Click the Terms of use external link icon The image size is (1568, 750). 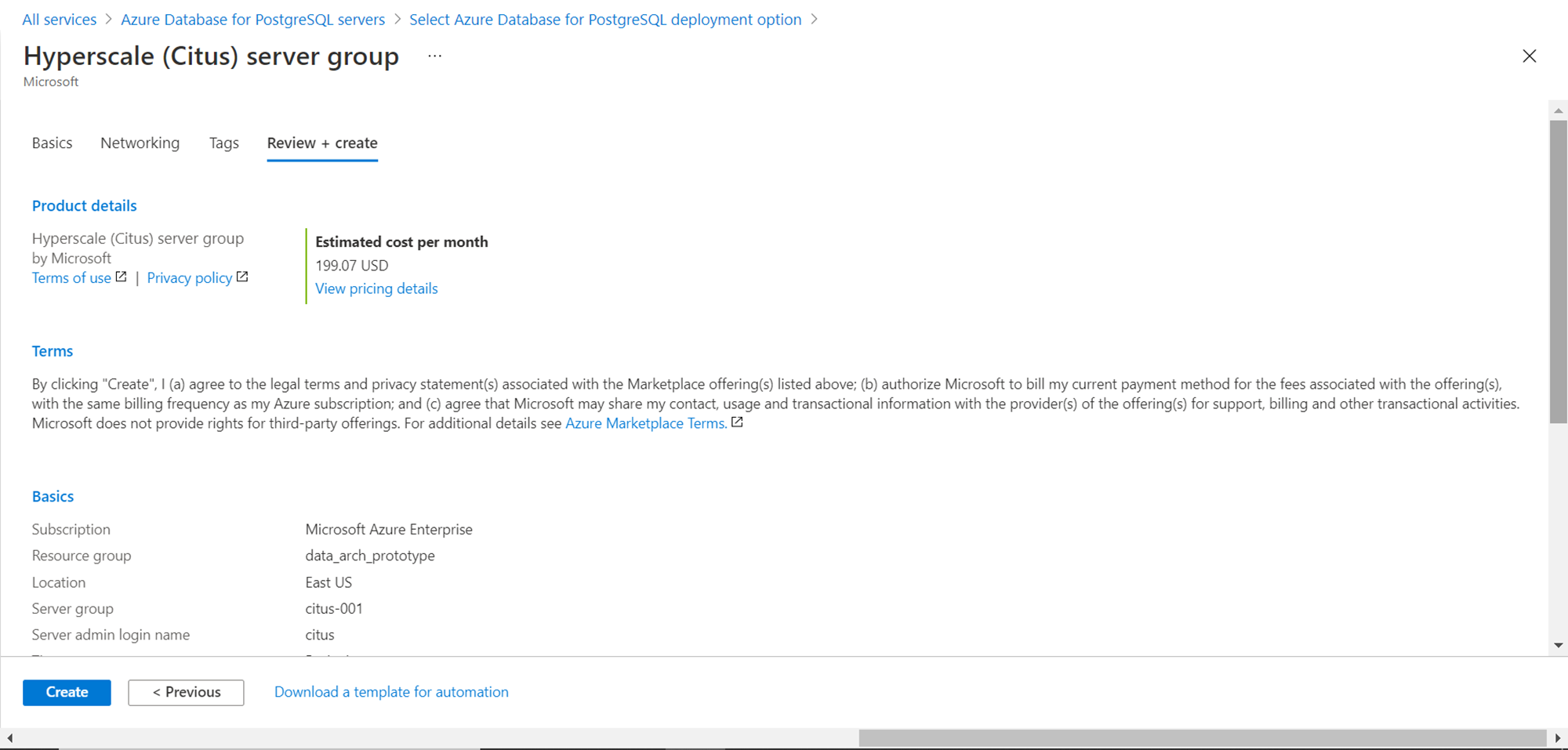121,277
